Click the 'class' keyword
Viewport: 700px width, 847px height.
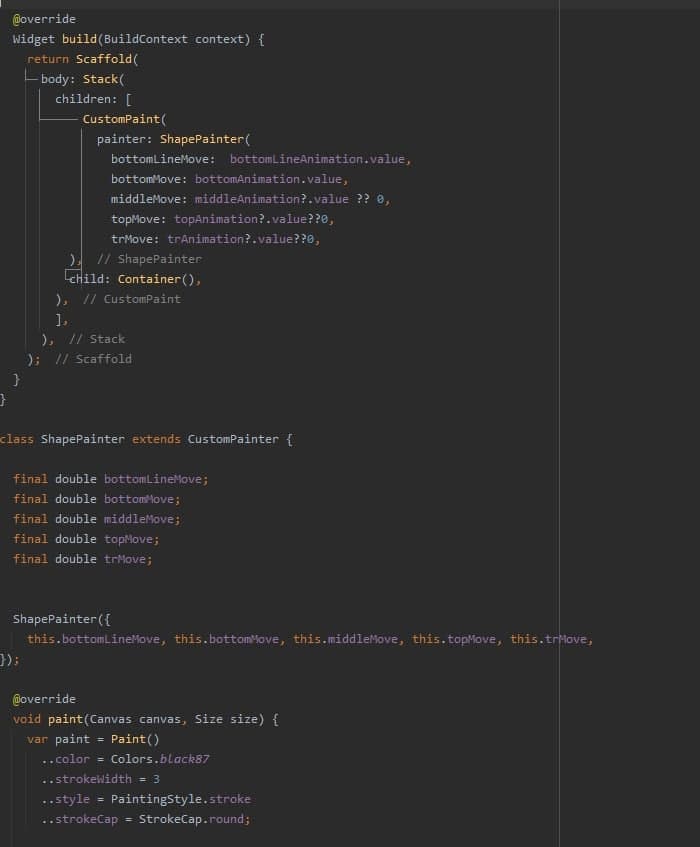pyautogui.click(x=17, y=439)
